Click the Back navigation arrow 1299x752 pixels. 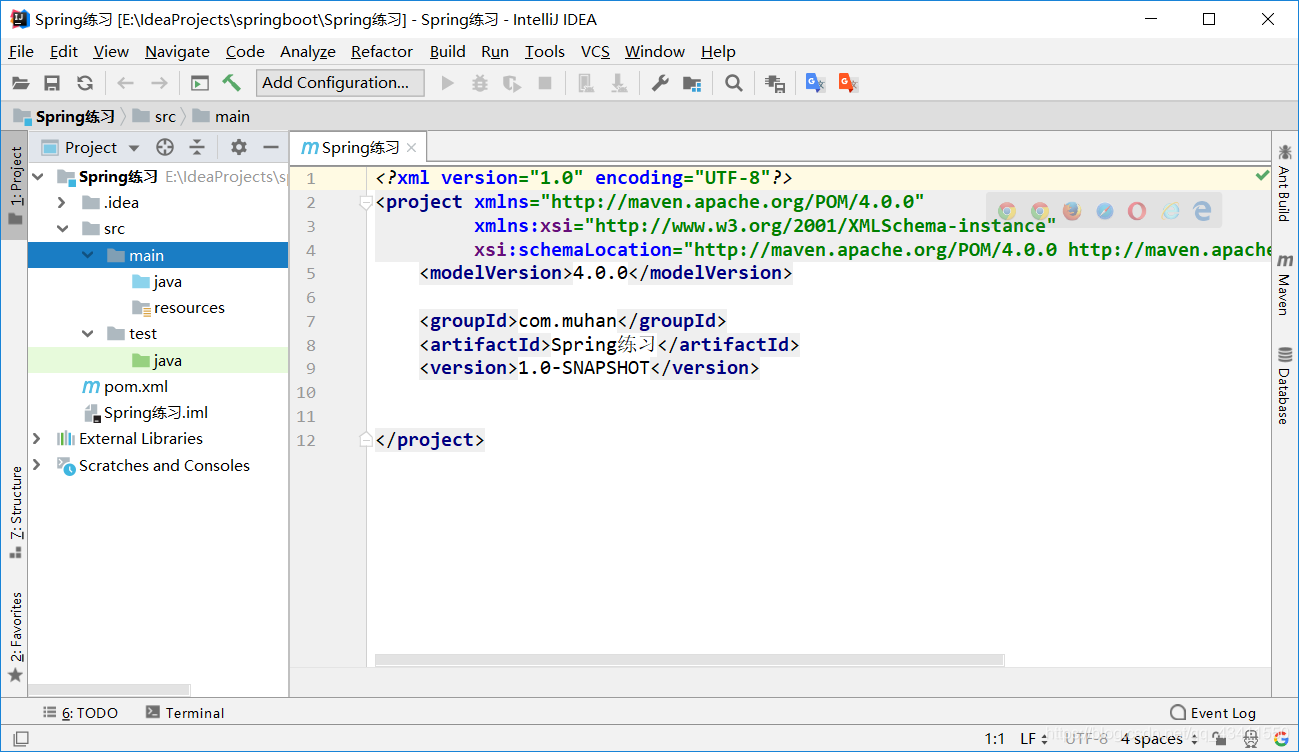[x=126, y=83]
